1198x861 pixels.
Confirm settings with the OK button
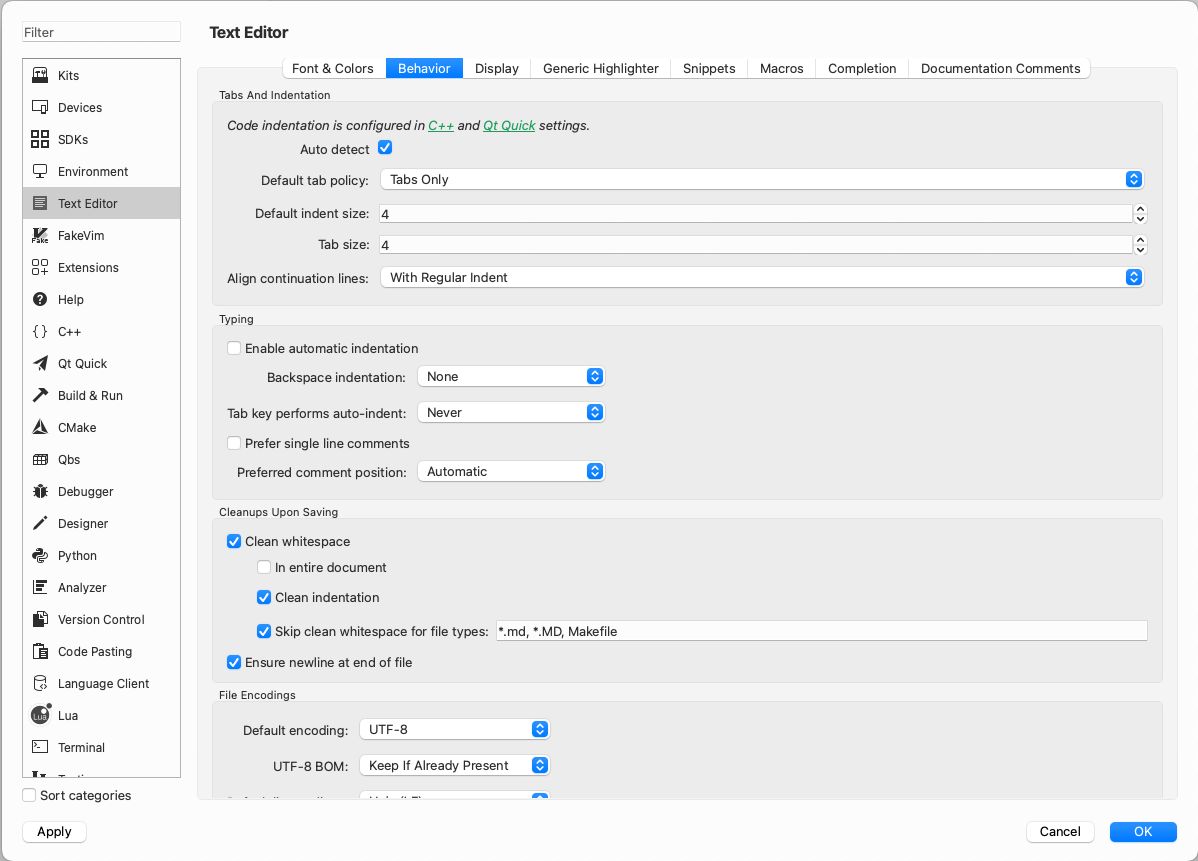point(1143,832)
